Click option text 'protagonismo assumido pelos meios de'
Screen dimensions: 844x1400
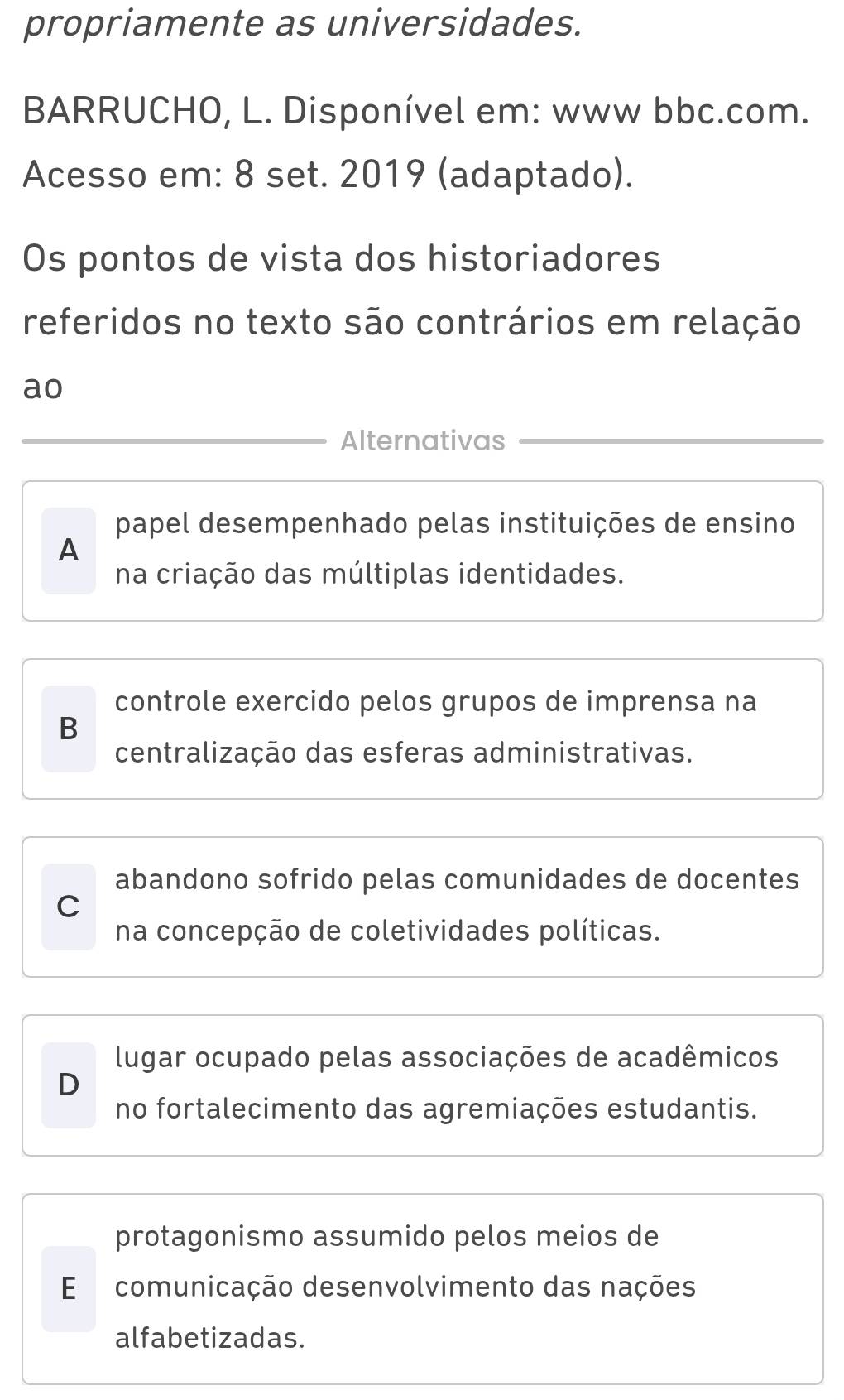386,1237
